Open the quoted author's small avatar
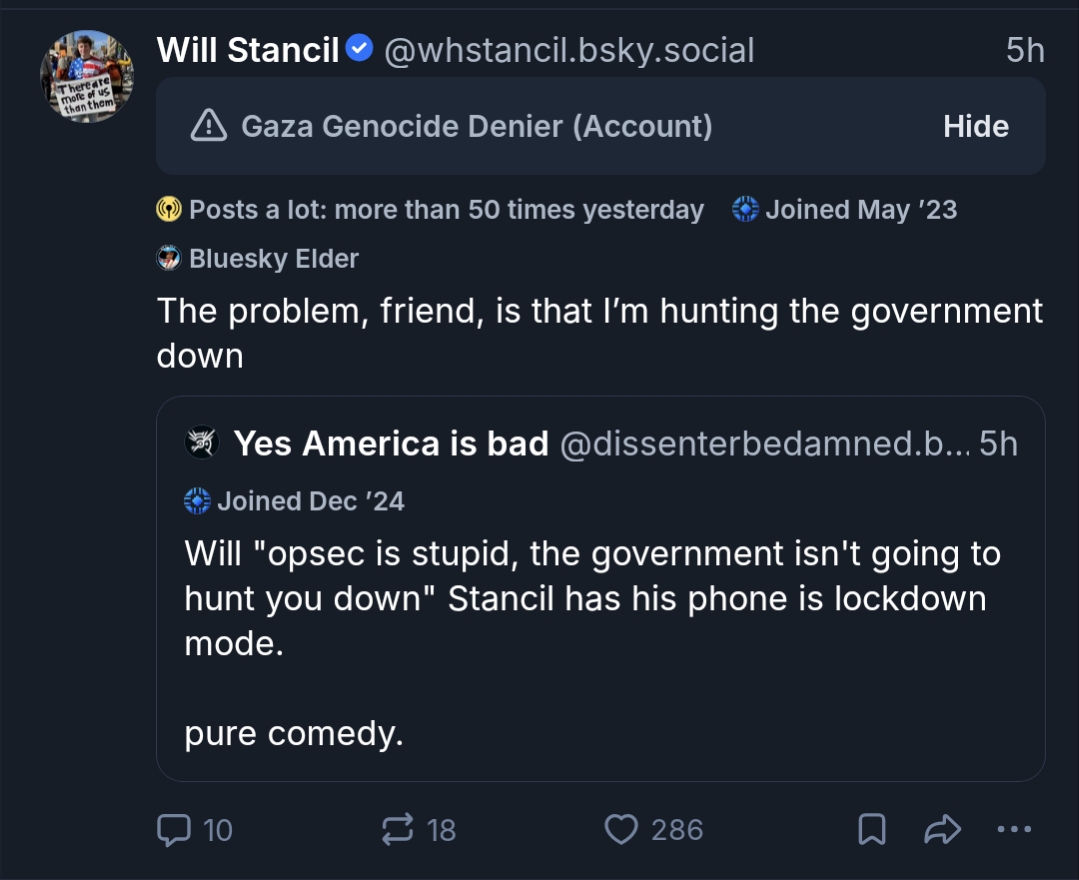Screen dimensions: 1079x880 [203, 443]
